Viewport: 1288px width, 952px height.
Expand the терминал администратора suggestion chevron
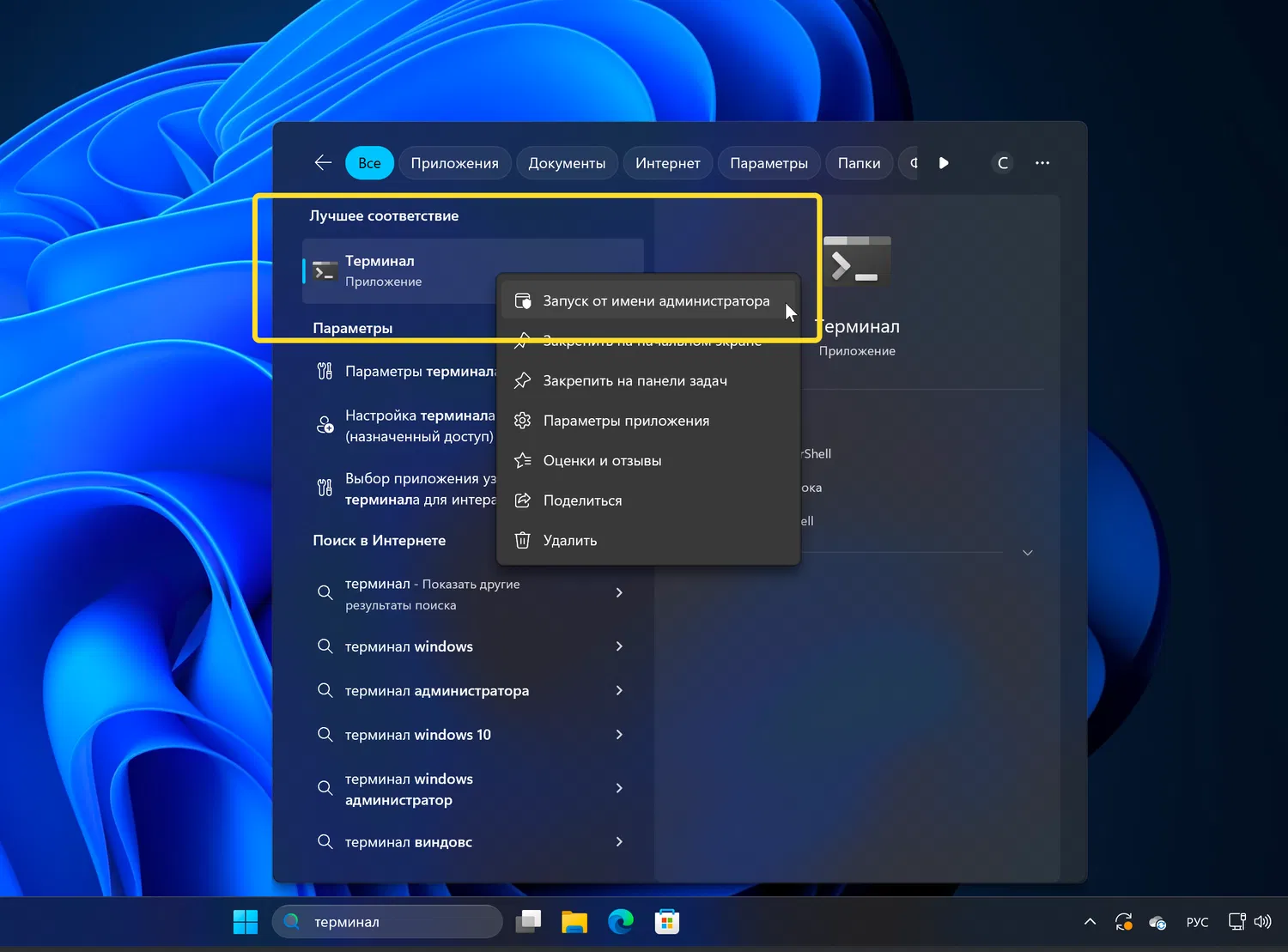tap(619, 690)
